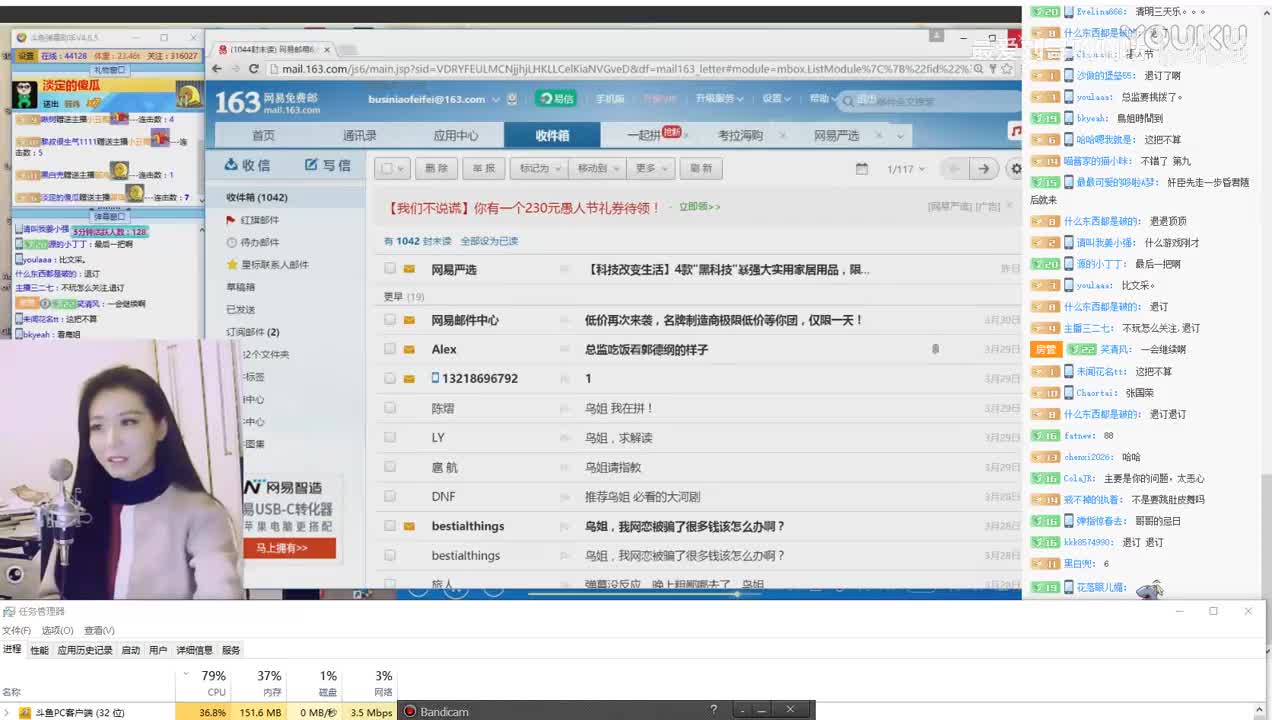
Task: Open email 总监吃饭看郭德纲的样子
Action: (646, 349)
